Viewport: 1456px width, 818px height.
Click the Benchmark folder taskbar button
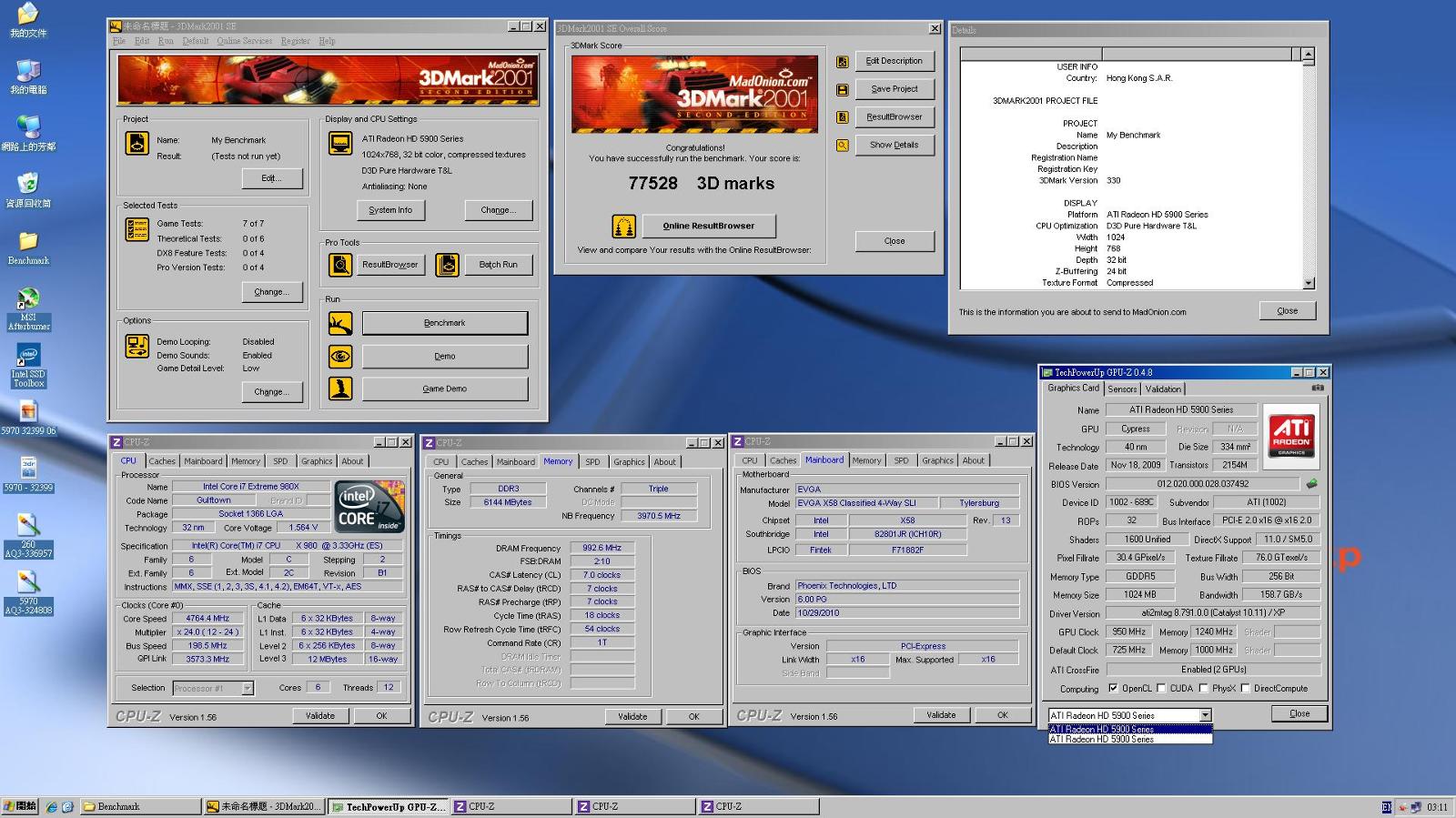(x=139, y=807)
